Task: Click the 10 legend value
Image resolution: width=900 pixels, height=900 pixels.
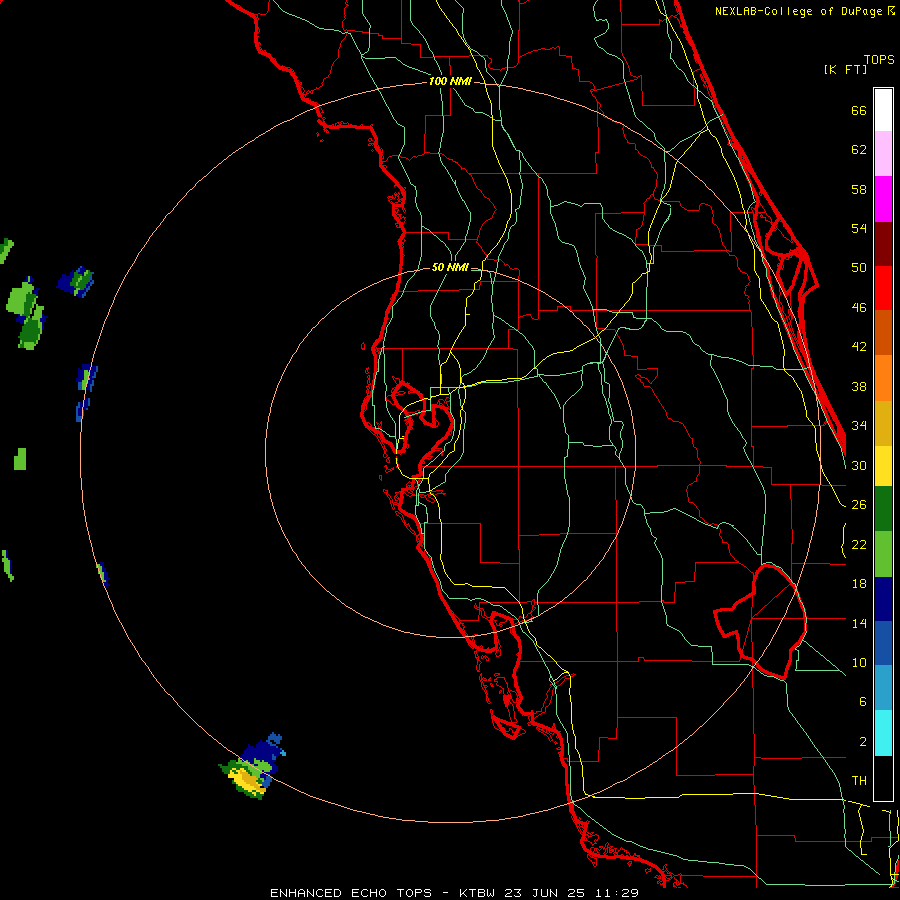Action: click(x=859, y=662)
